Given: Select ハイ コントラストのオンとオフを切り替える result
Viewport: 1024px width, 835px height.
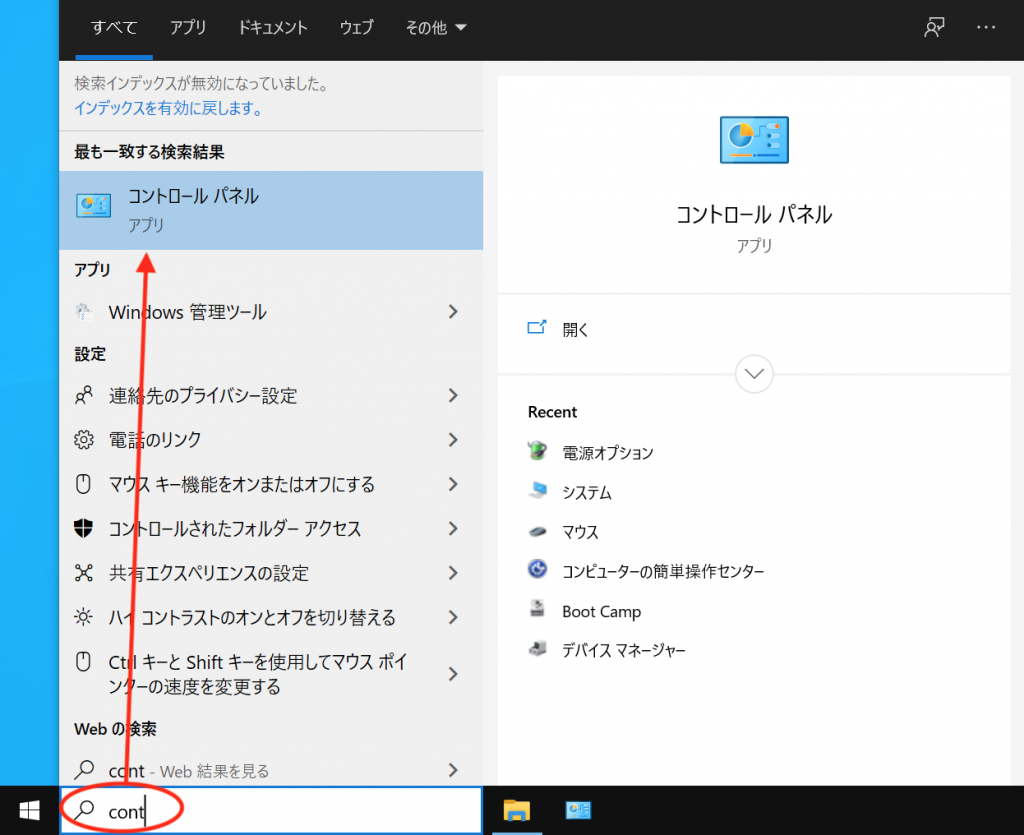Looking at the screenshot, I should [x=271, y=618].
